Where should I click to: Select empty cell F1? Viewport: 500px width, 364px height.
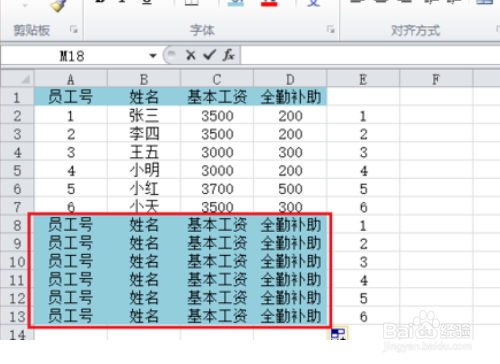pyautogui.click(x=436, y=97)
